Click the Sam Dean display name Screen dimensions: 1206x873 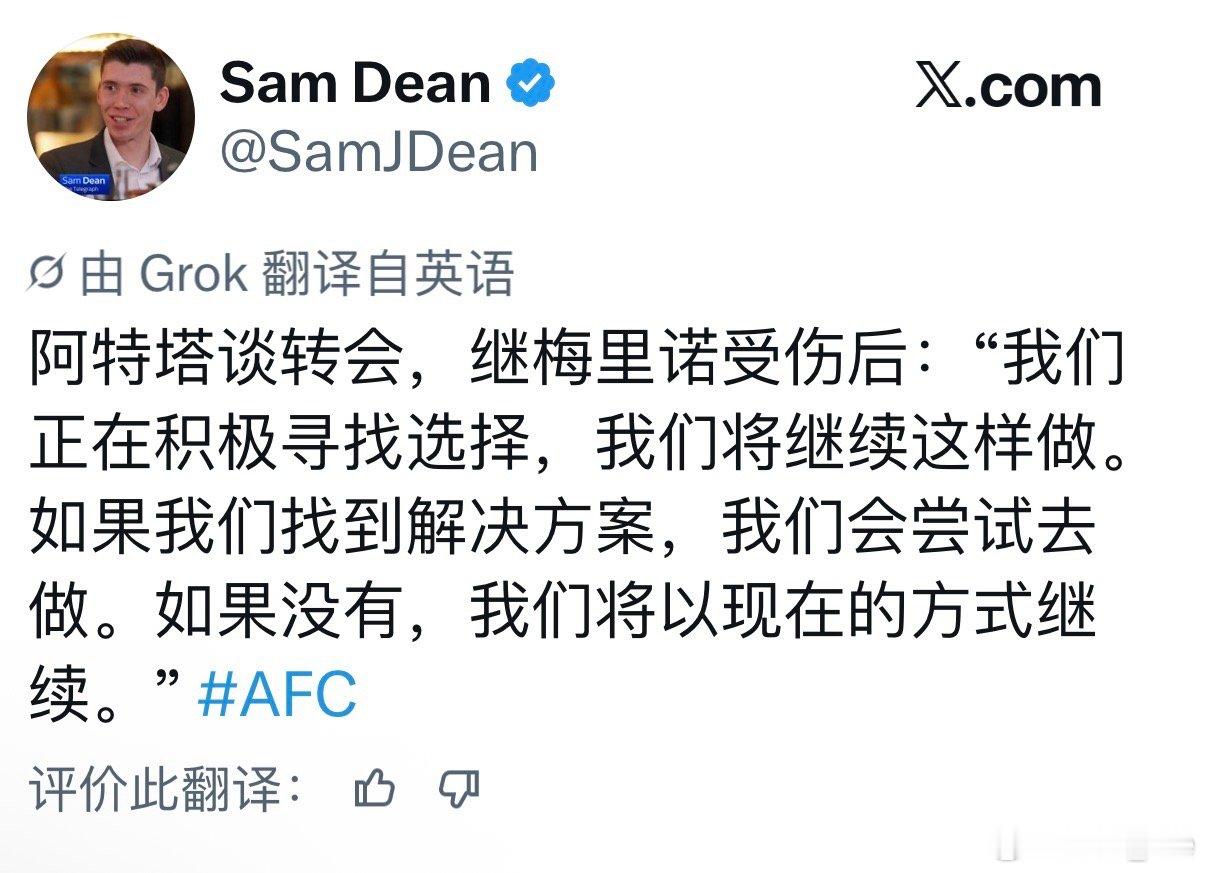355,82
